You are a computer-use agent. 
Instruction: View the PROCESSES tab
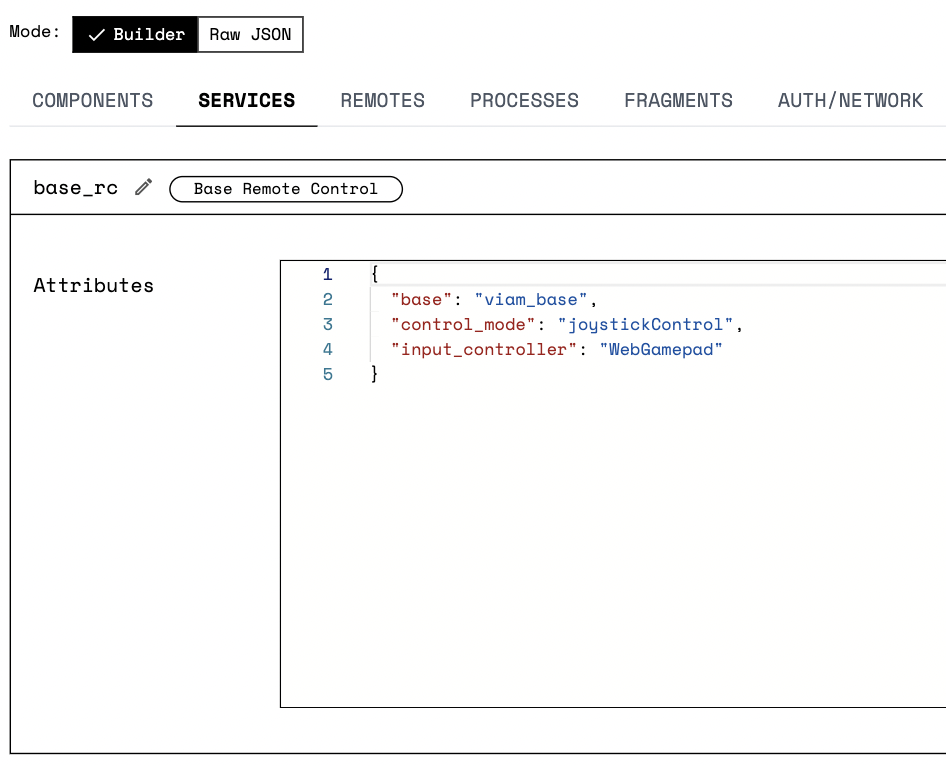(x=524, y=100)
